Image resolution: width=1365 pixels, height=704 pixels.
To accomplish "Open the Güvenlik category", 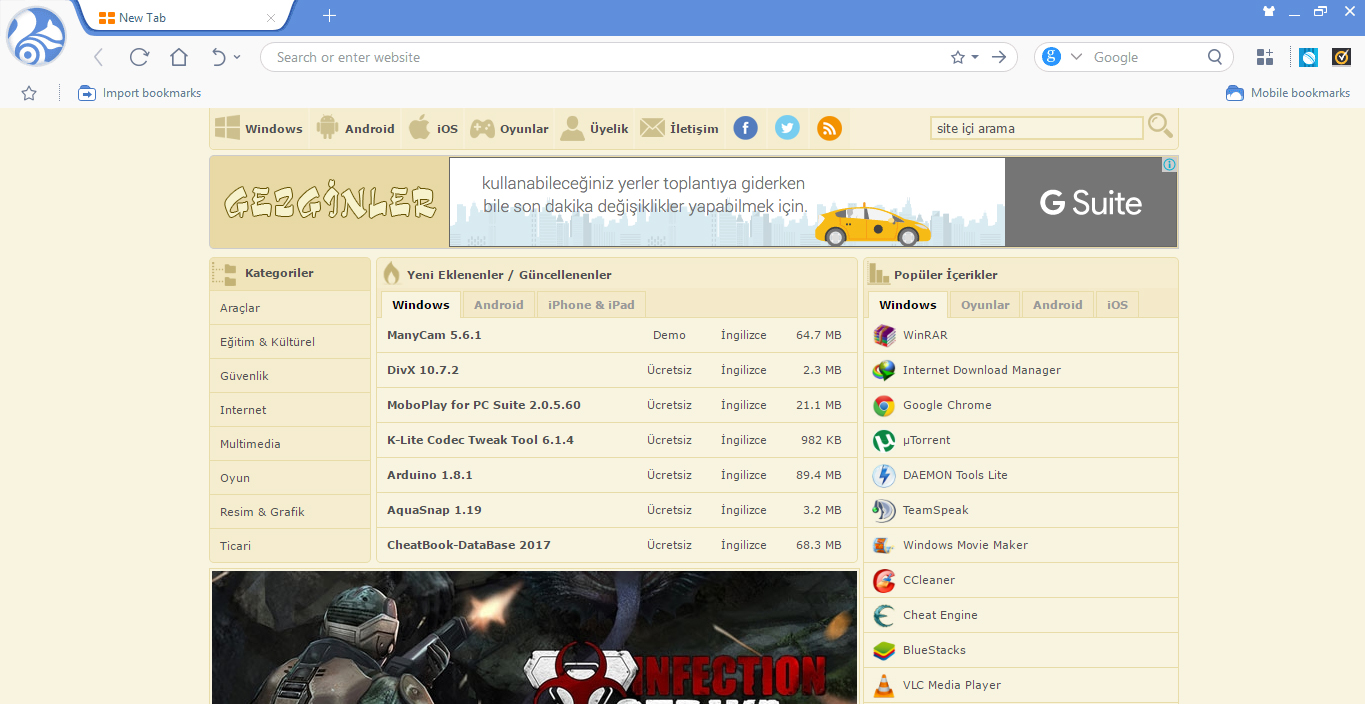I will [290, 376].
